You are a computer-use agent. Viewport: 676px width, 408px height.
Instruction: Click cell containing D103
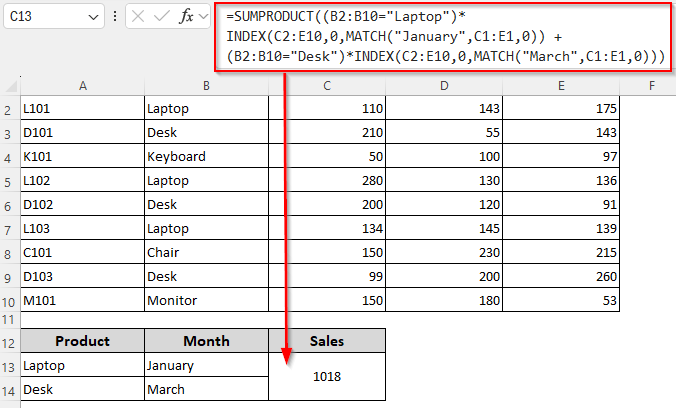[x=82, y=276]
